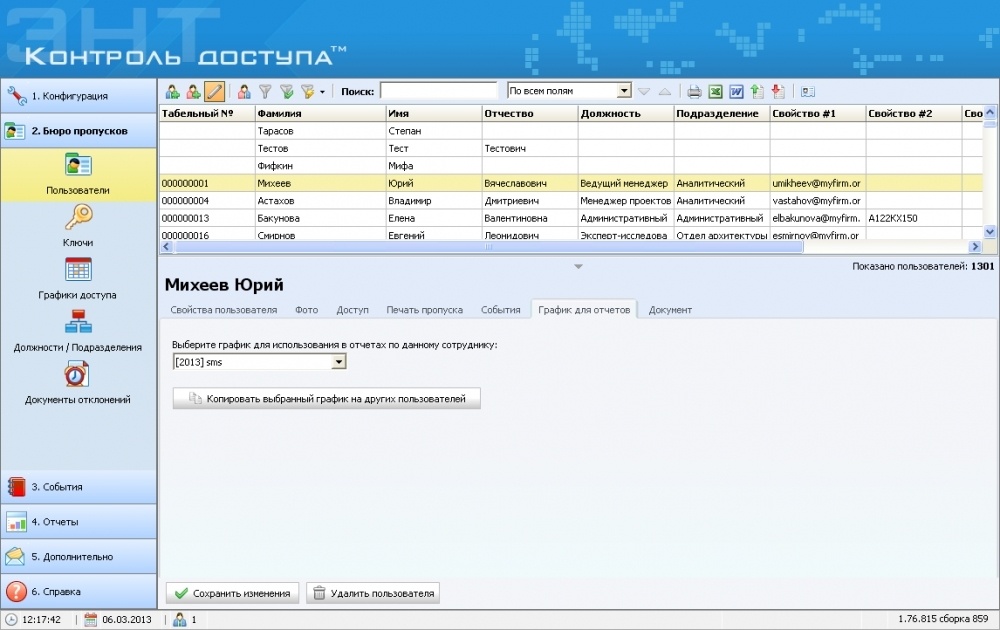The image size is (1000, 630).
Task: Click vertical scrollbar up arrow of table
Action: [x=990, y=112]
